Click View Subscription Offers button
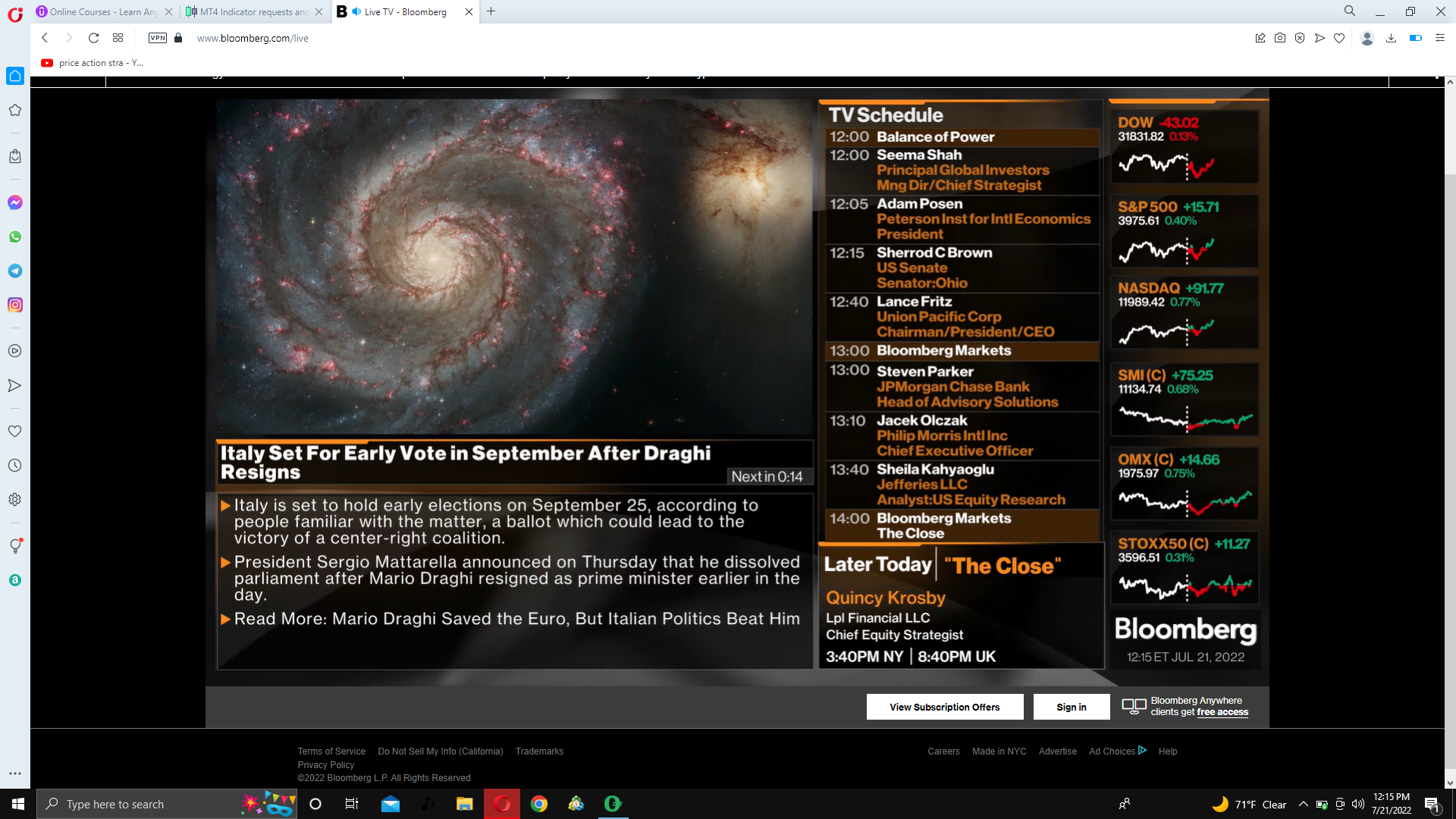Viewport: 1456px width, 819px height. [945, 707]
